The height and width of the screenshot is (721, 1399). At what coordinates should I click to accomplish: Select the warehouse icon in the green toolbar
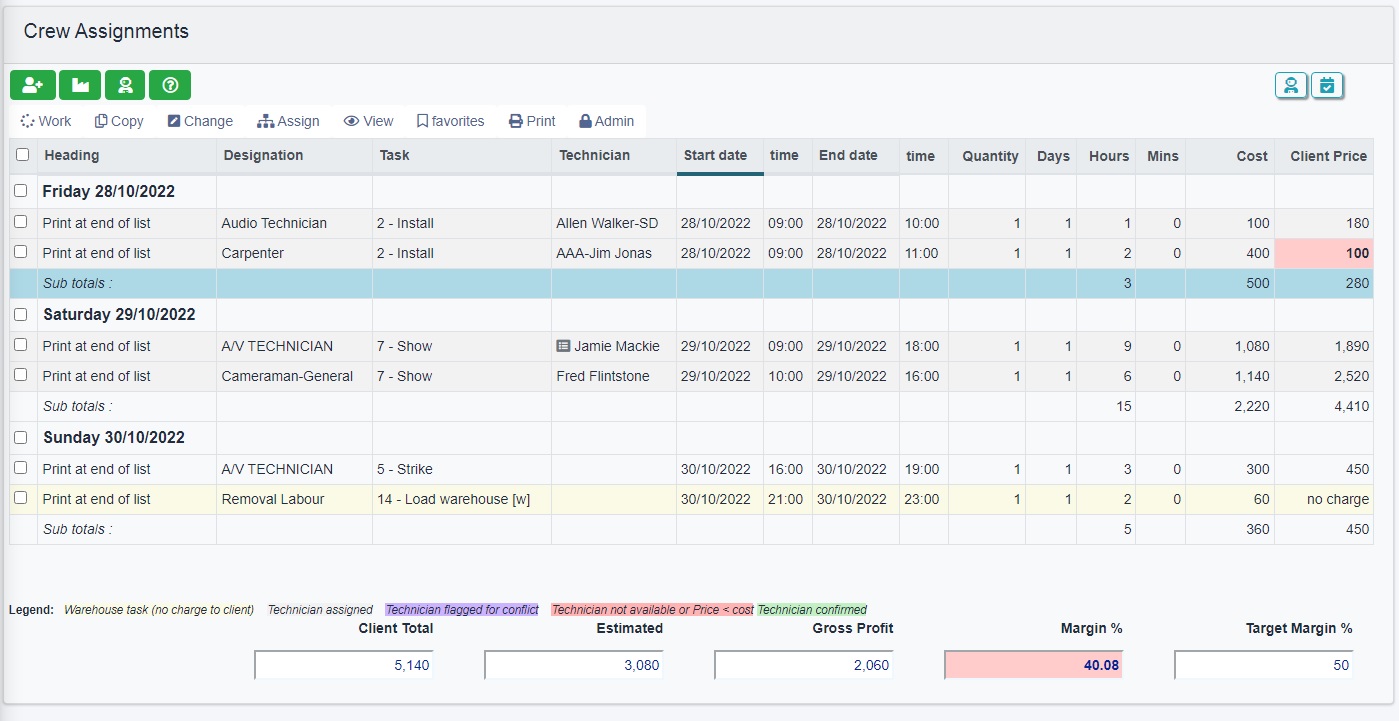tap(79, 85)
